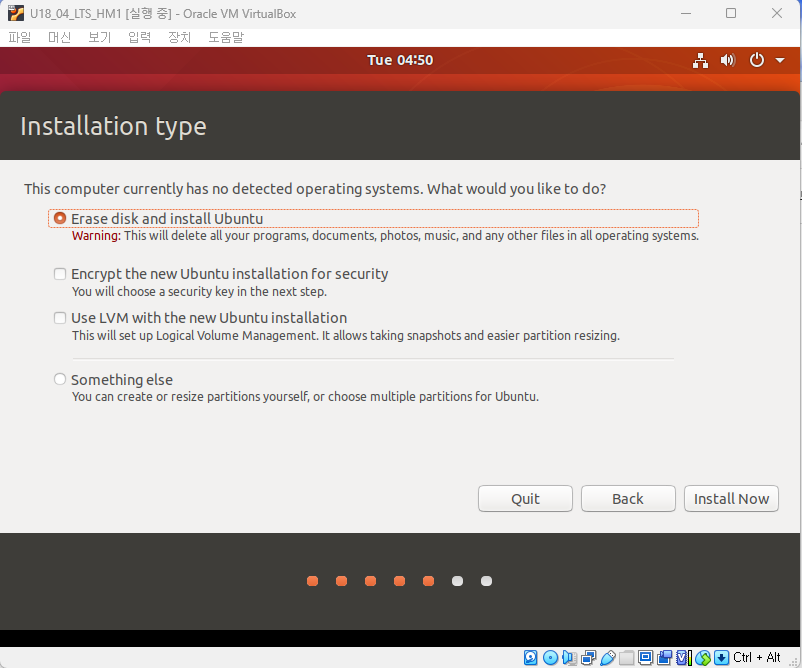The width and height of the screenshot is (802, 668).
Task: Select Erase disk and install Ubuntu
Action: (60, 218)
